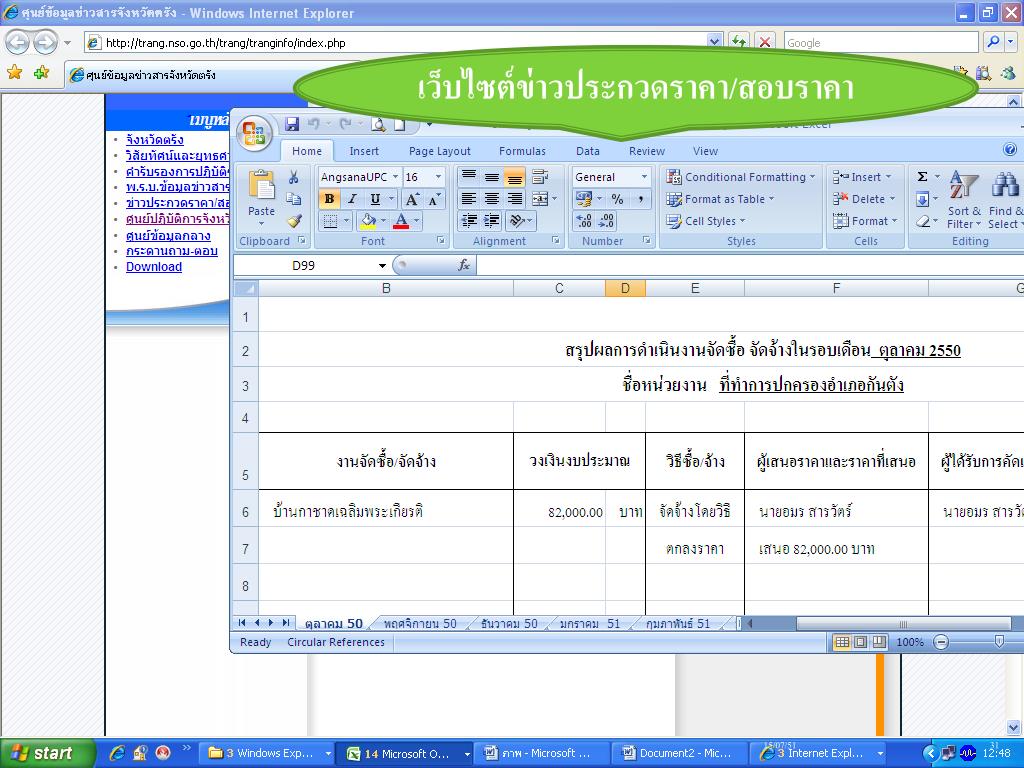Open Cell Styles gallery
This screenshot has width=1024, height=768.
[705, 221]
